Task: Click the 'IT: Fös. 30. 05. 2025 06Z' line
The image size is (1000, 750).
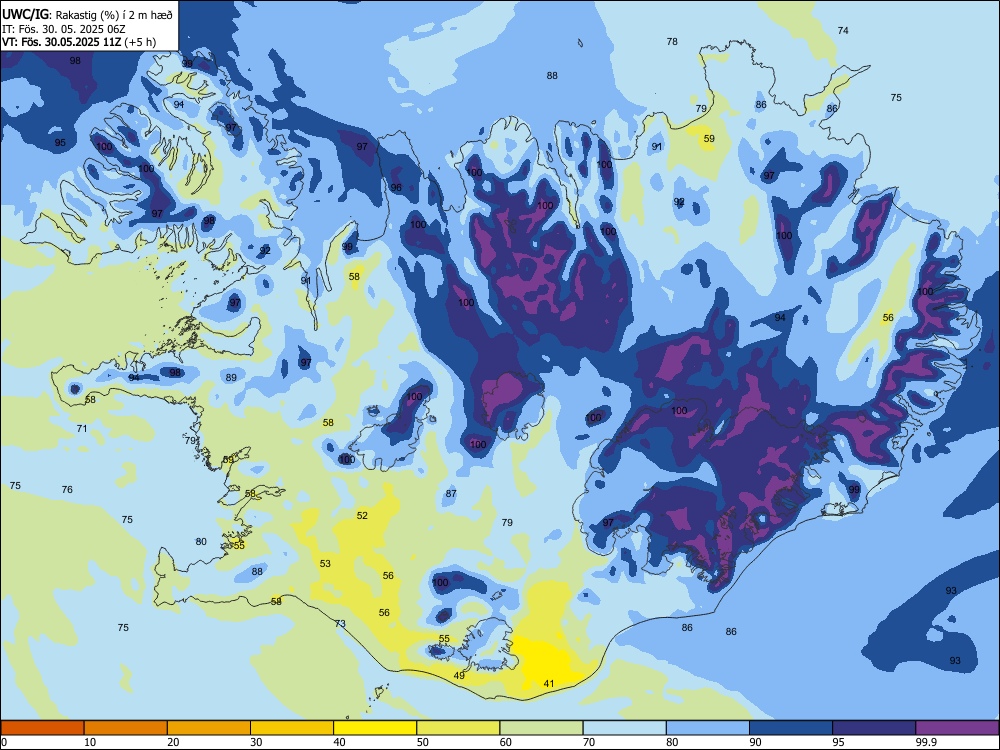Action: coord(62,29)
